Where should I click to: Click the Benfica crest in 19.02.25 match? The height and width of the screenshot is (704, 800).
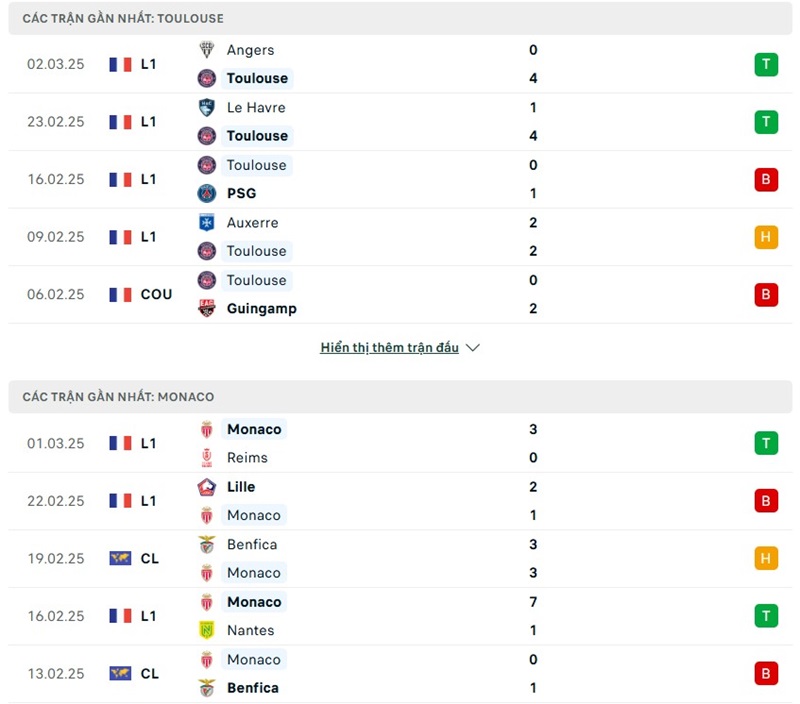pyautogui.click(x=207, y=545)
